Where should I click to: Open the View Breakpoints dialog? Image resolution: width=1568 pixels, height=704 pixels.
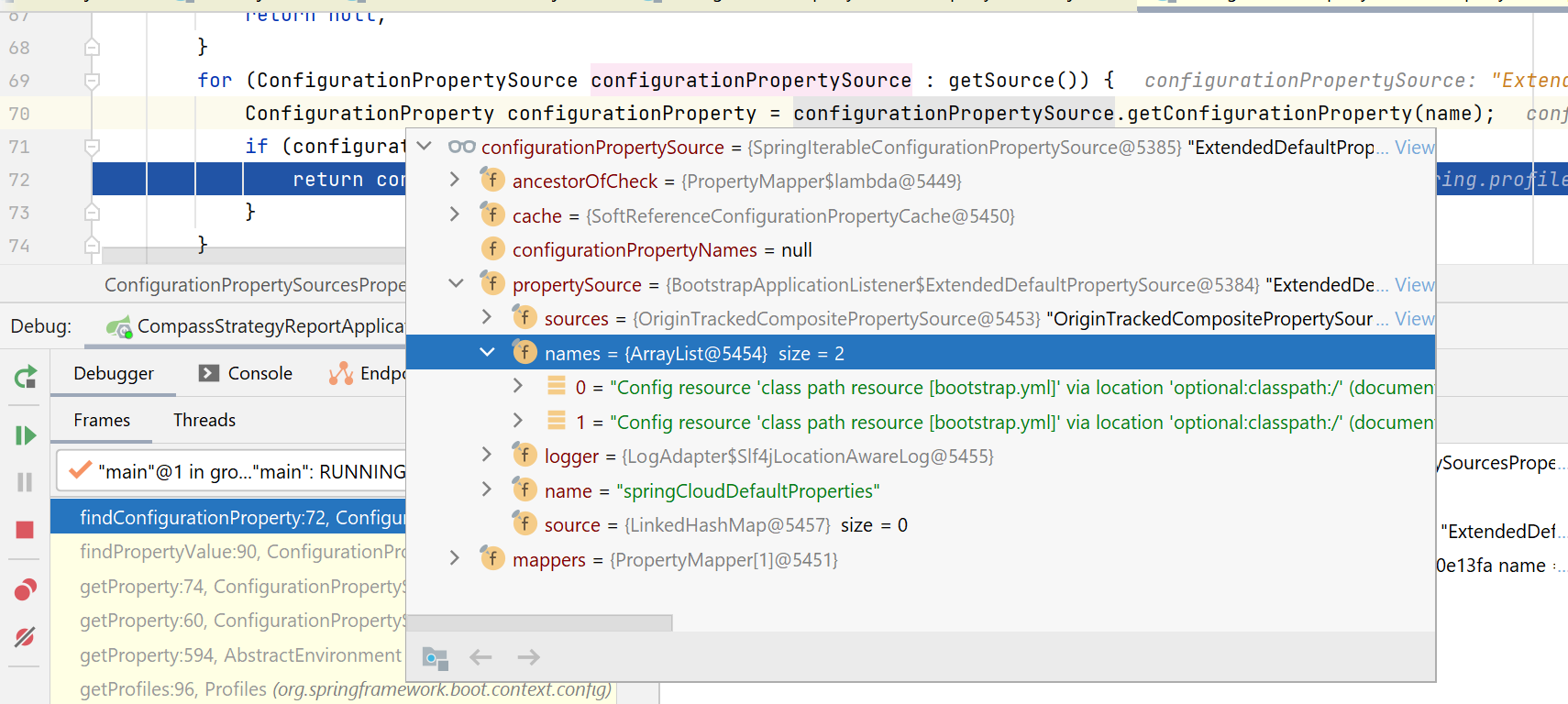25,589
